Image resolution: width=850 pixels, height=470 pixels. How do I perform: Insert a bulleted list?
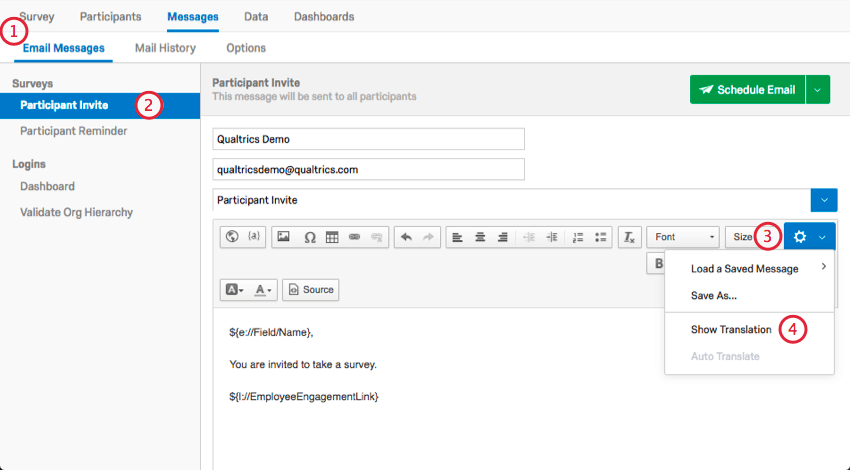[600, 237]
